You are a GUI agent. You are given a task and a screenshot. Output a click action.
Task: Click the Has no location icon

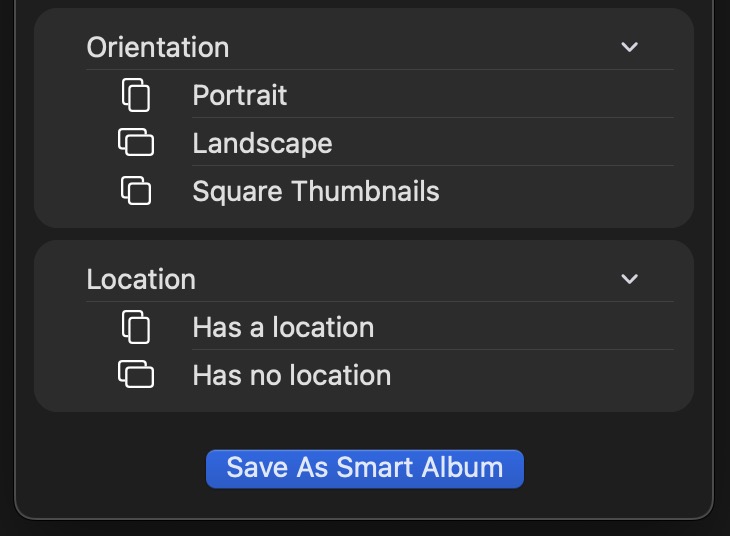point(136,375)
